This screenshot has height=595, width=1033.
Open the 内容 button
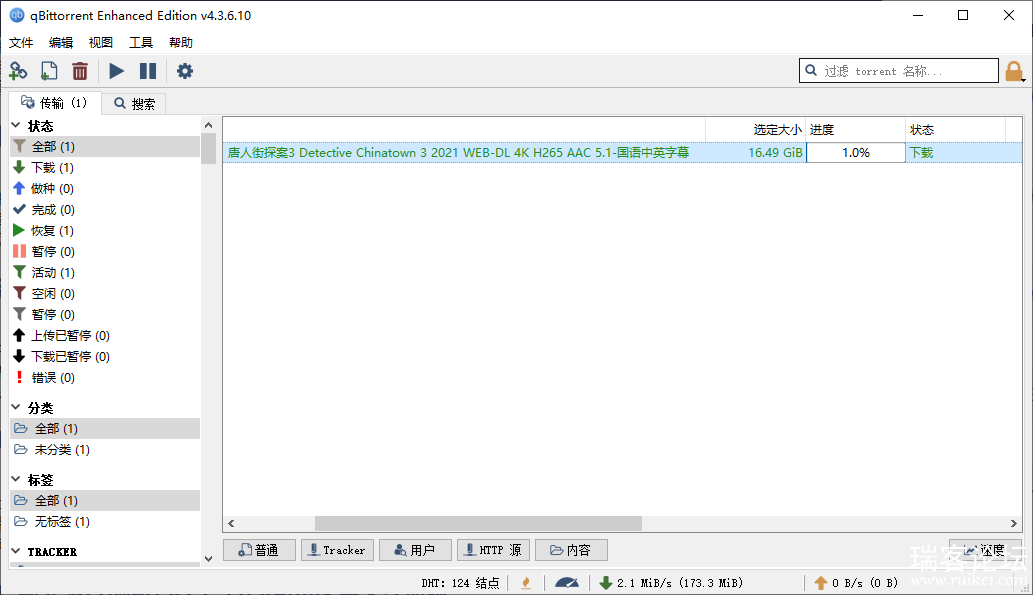(x=571, y=550)
